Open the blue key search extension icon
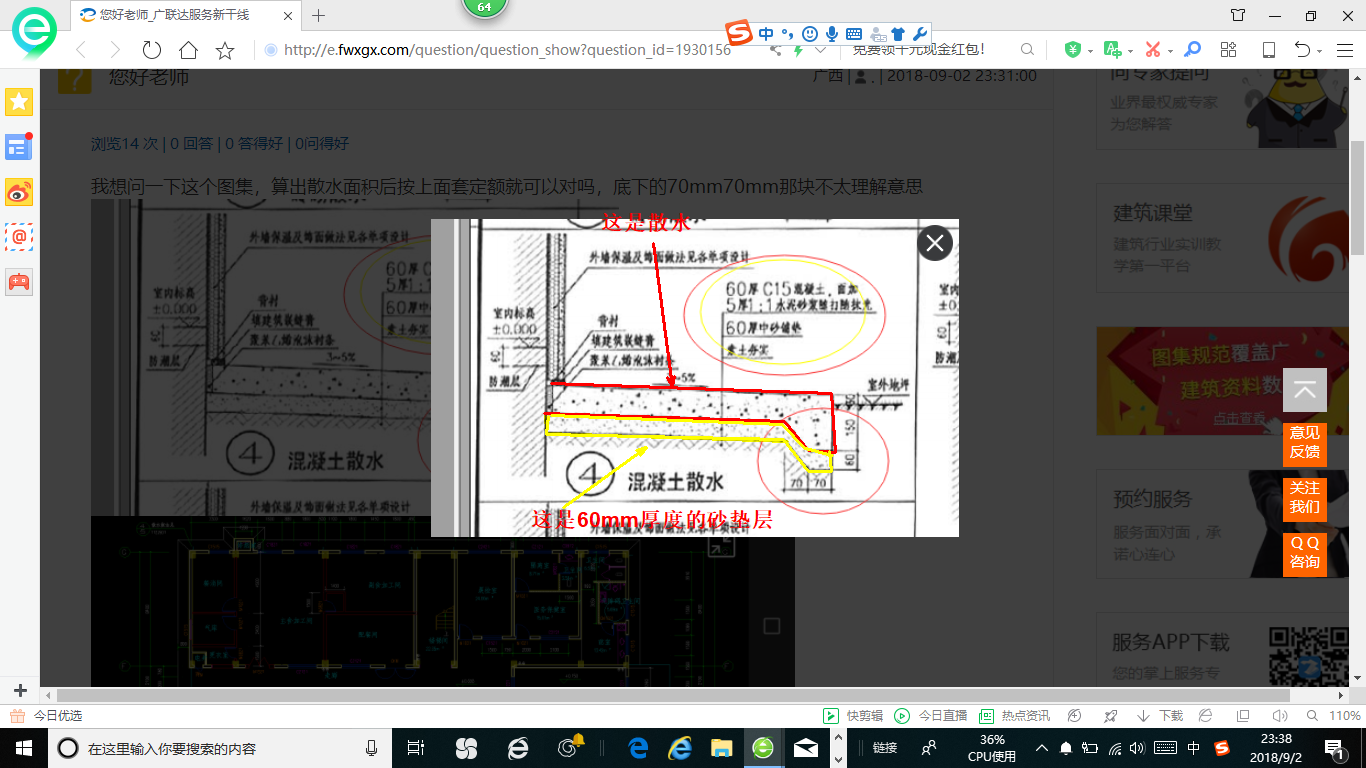The image size is (1366, 768). click(x=1192, y=50)
